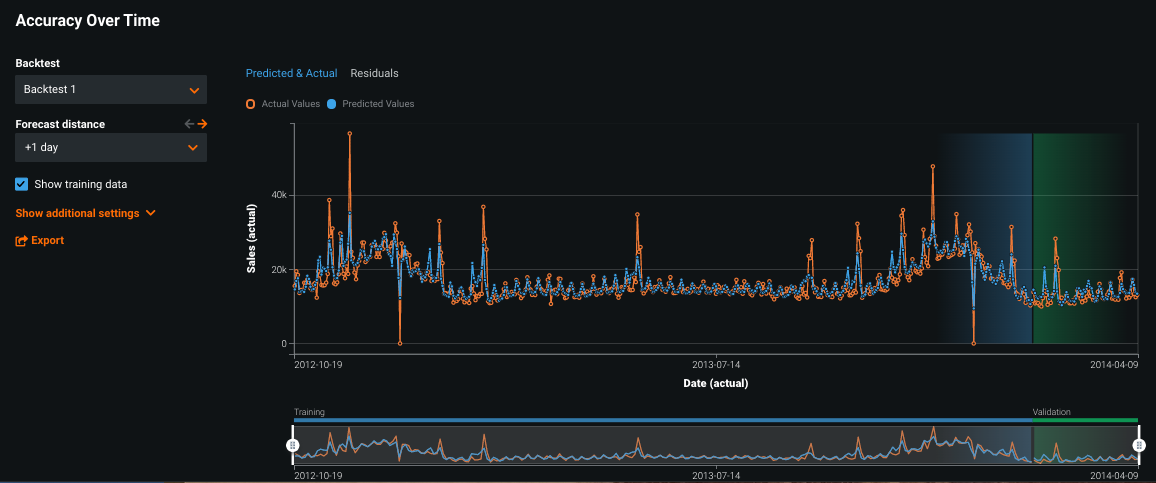The width and height of the screenshot is (1156, 483).
Task: Expand Show additional settings
Action: (x=78, y=213)
